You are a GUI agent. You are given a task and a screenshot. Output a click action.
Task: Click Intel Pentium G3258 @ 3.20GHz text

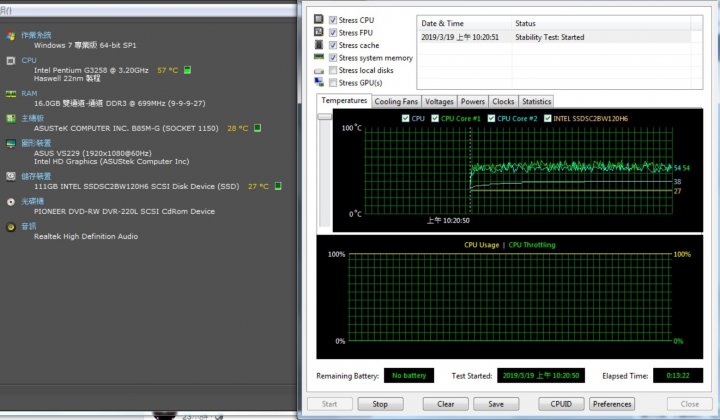coord(91,70)
